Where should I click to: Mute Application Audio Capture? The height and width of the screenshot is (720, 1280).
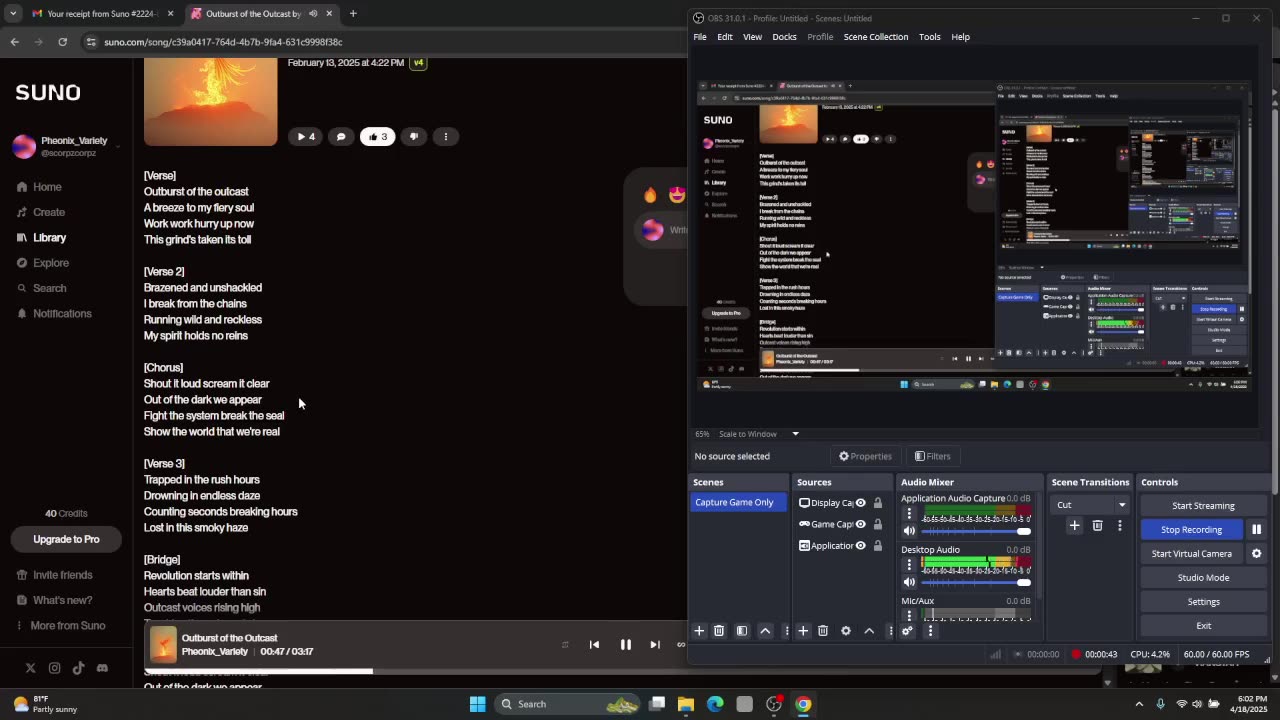coord(909,531)
